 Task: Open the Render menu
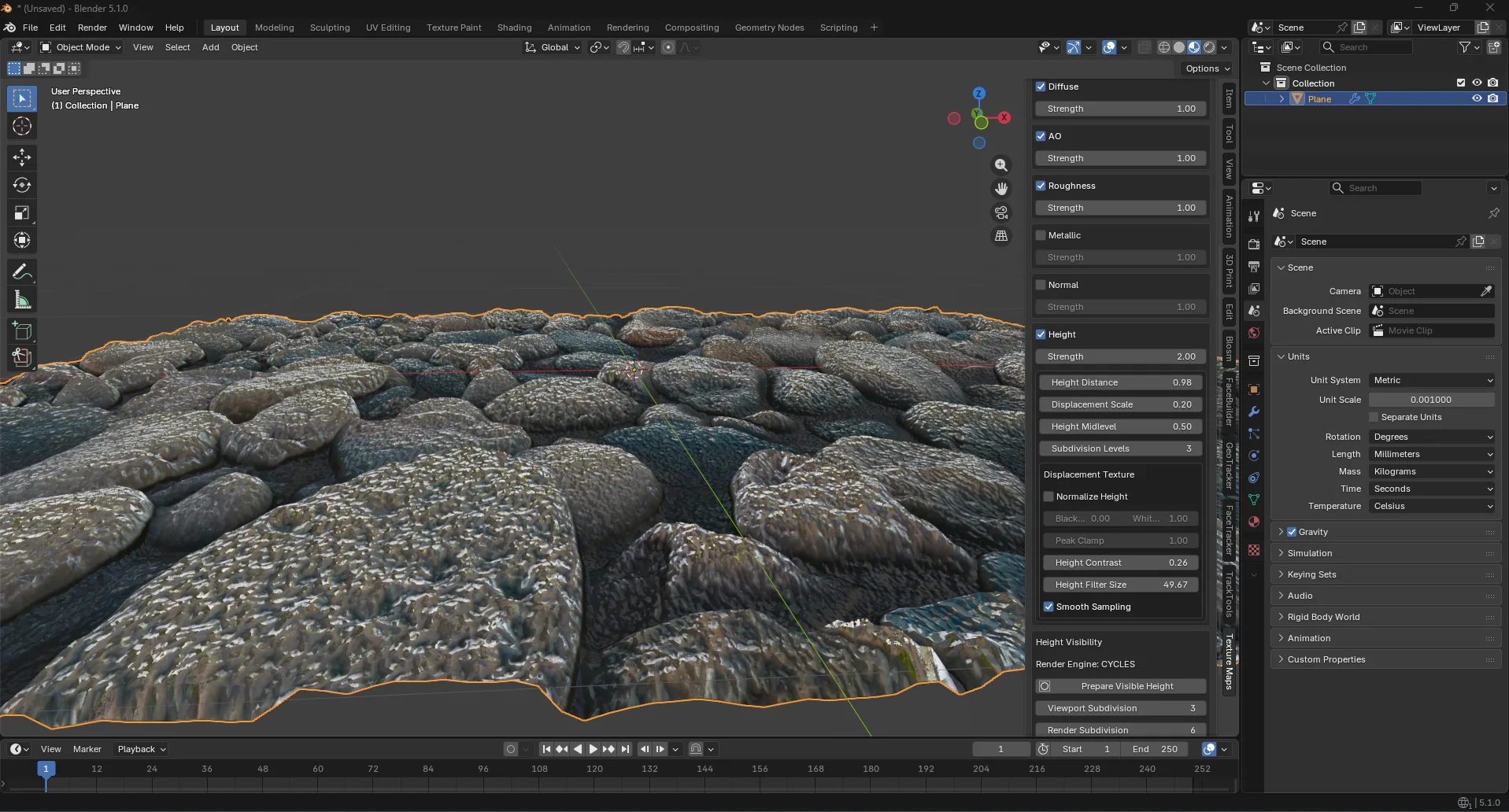point(92,28)
